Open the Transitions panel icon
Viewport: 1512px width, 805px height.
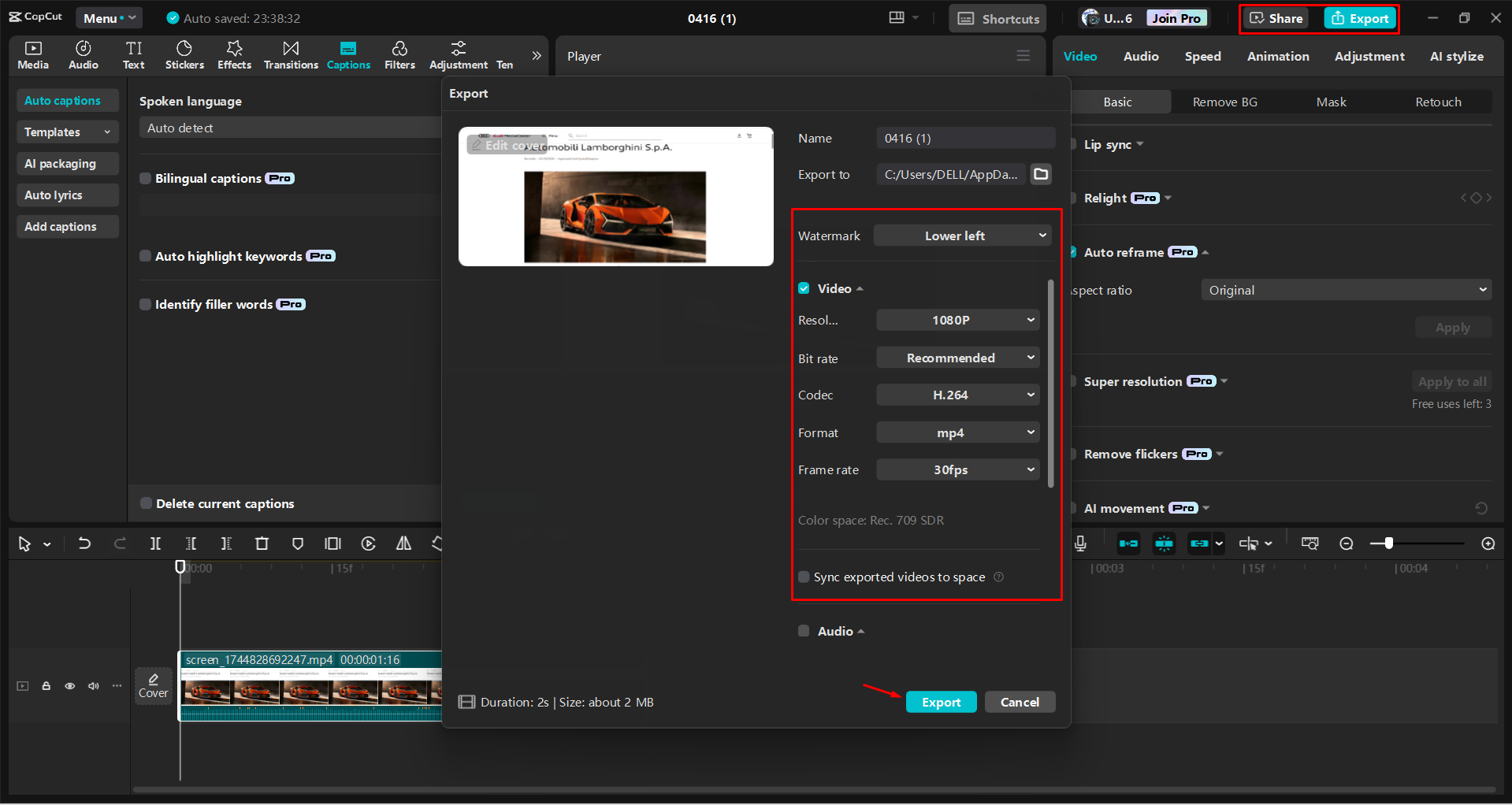pos(291,55)
